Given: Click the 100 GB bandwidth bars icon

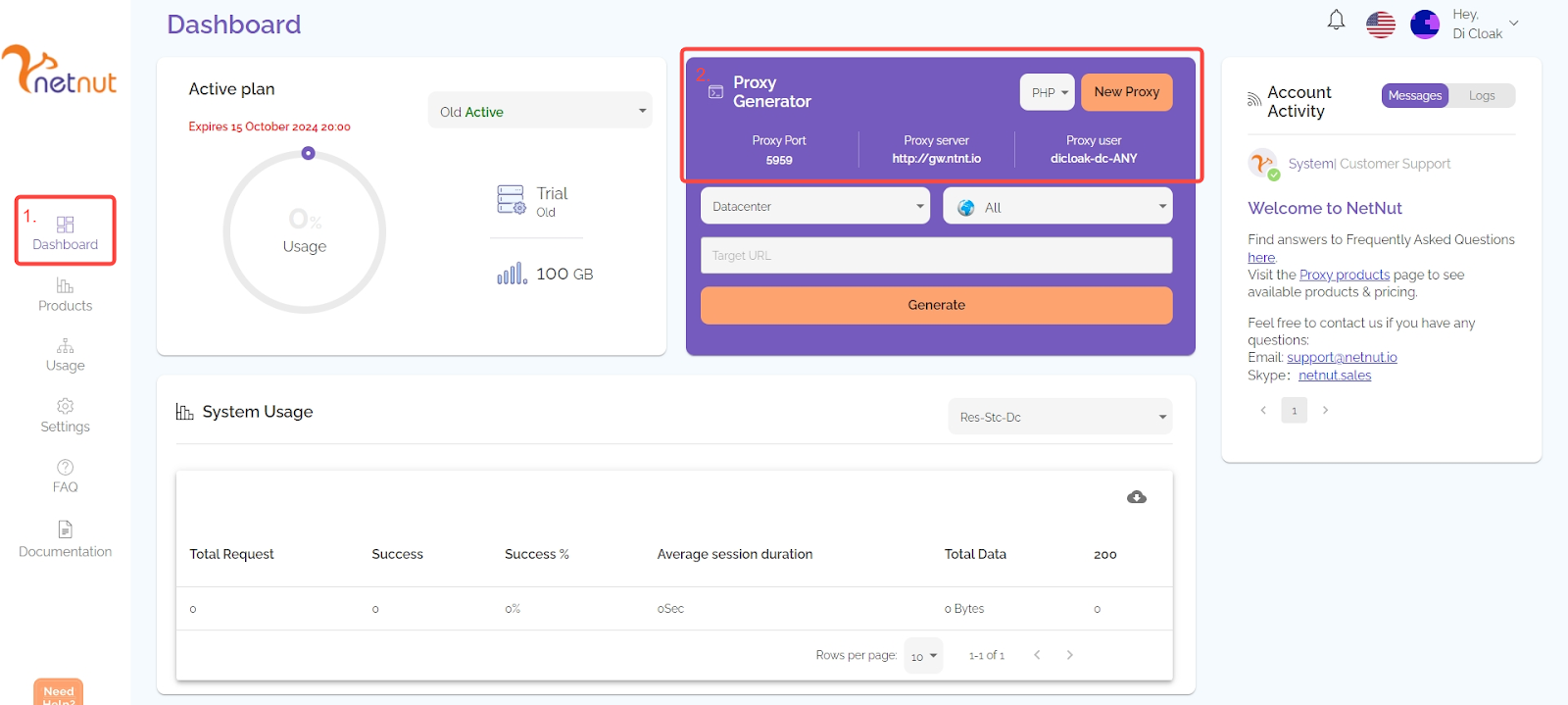Looking at the screenshot, I should (x=512, y=274).
